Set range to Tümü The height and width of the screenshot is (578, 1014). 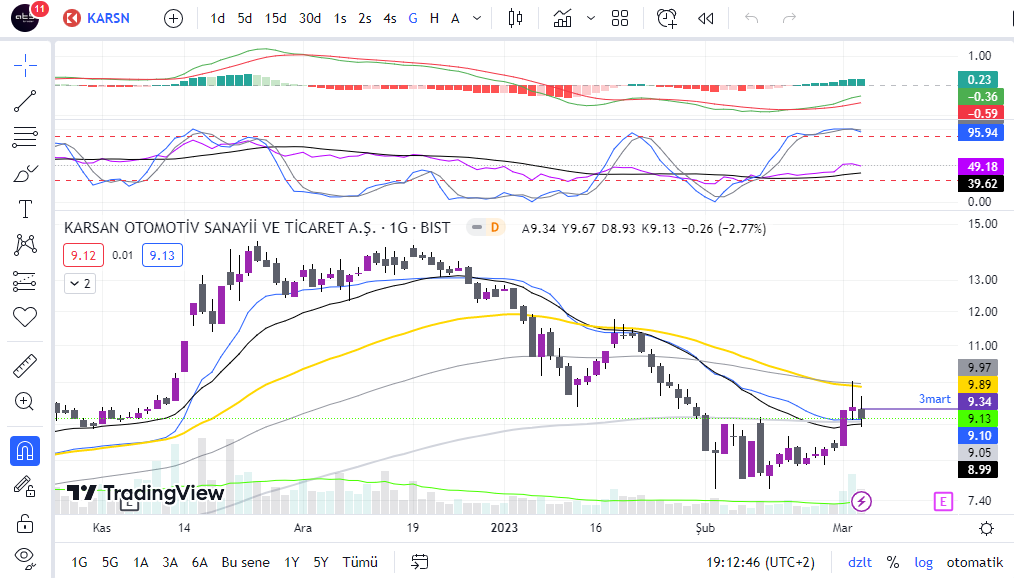tap(360, 562)
